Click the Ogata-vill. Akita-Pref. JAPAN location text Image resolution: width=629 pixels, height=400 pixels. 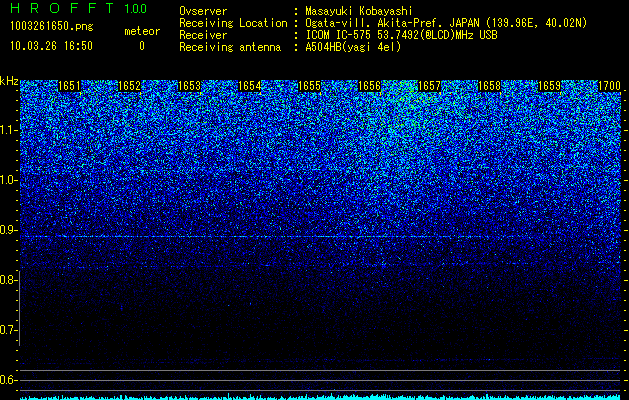446,23
